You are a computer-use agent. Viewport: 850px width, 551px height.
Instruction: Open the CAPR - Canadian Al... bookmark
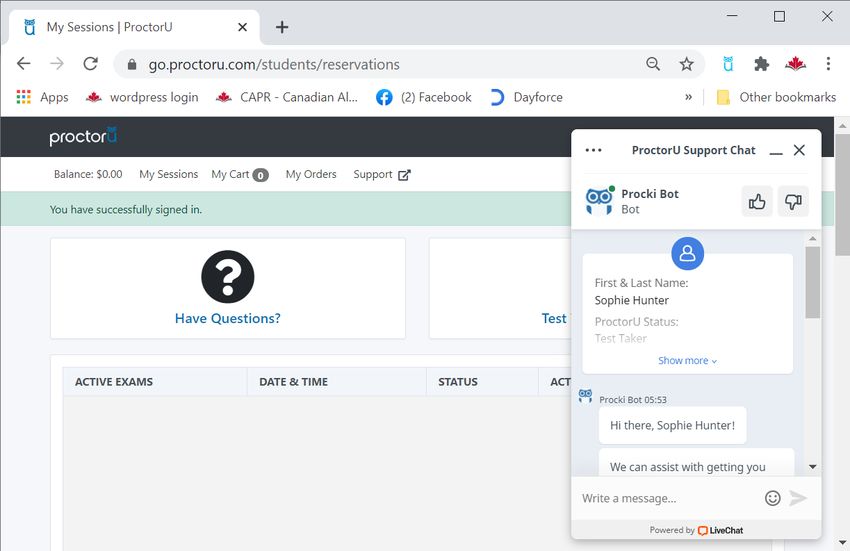tap(287, 97)
